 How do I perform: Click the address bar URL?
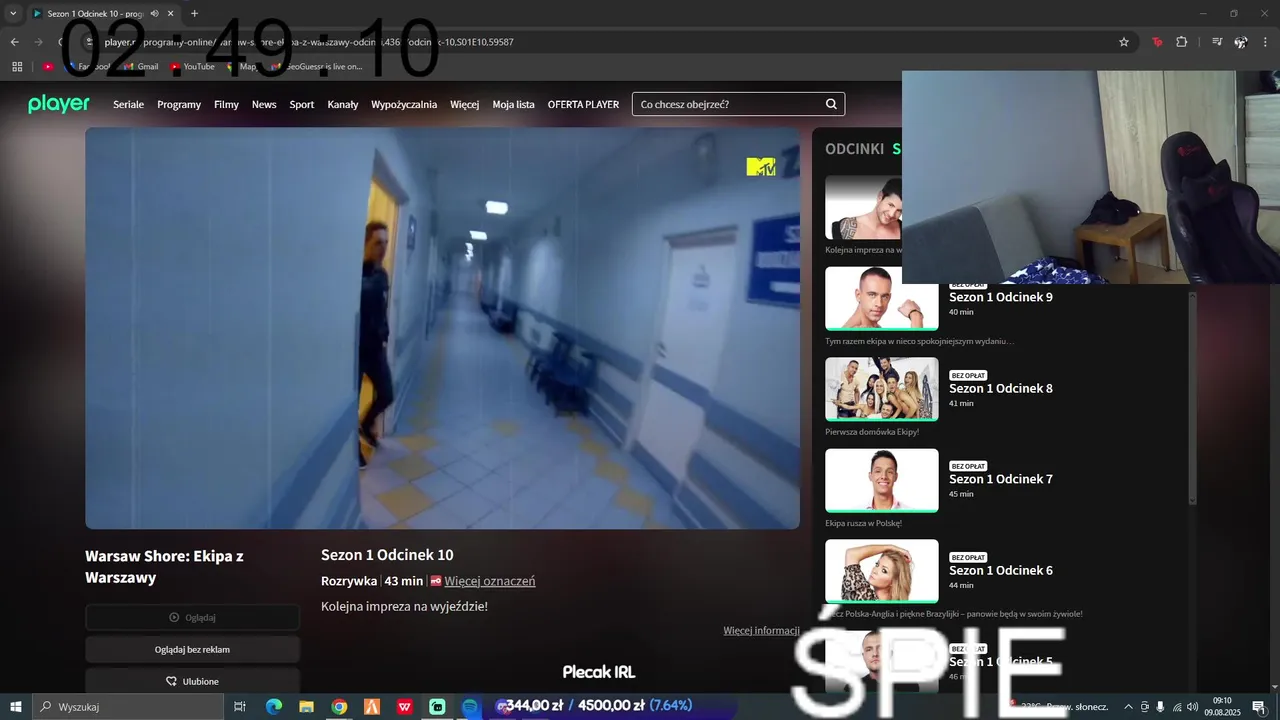pyautogui.click(x=310, y=42)
